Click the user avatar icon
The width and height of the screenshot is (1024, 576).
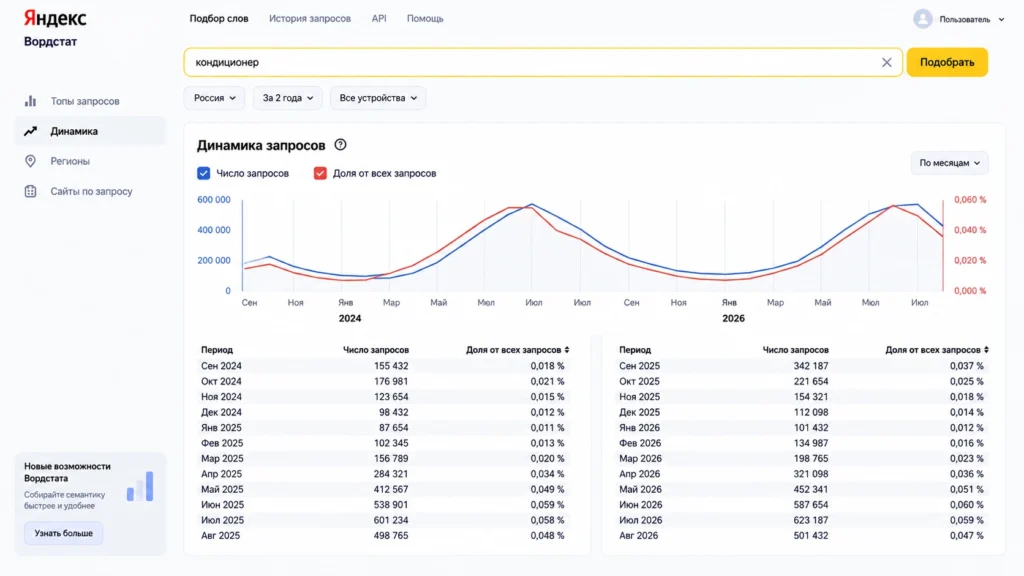923,19
